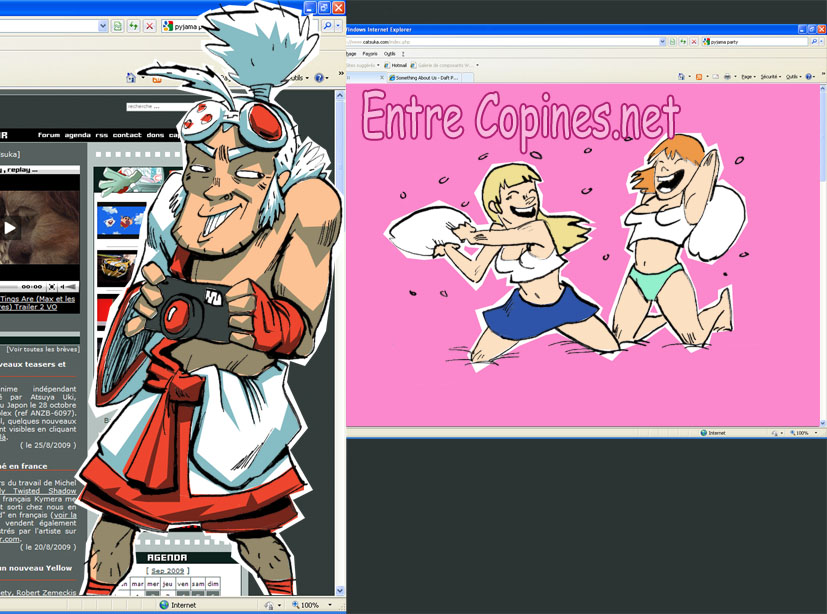827x614 pixels.
Task: Click the orange feed icon in left window
Action: pos(156,80)
